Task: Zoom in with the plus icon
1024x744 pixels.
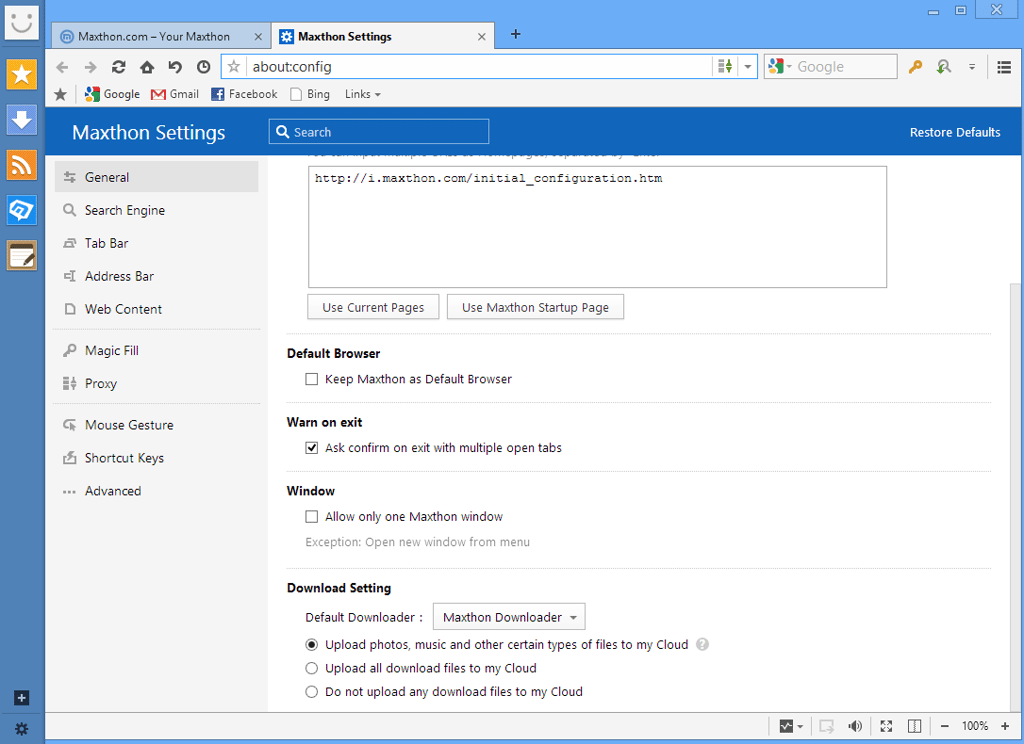Action: point(1005,726)
